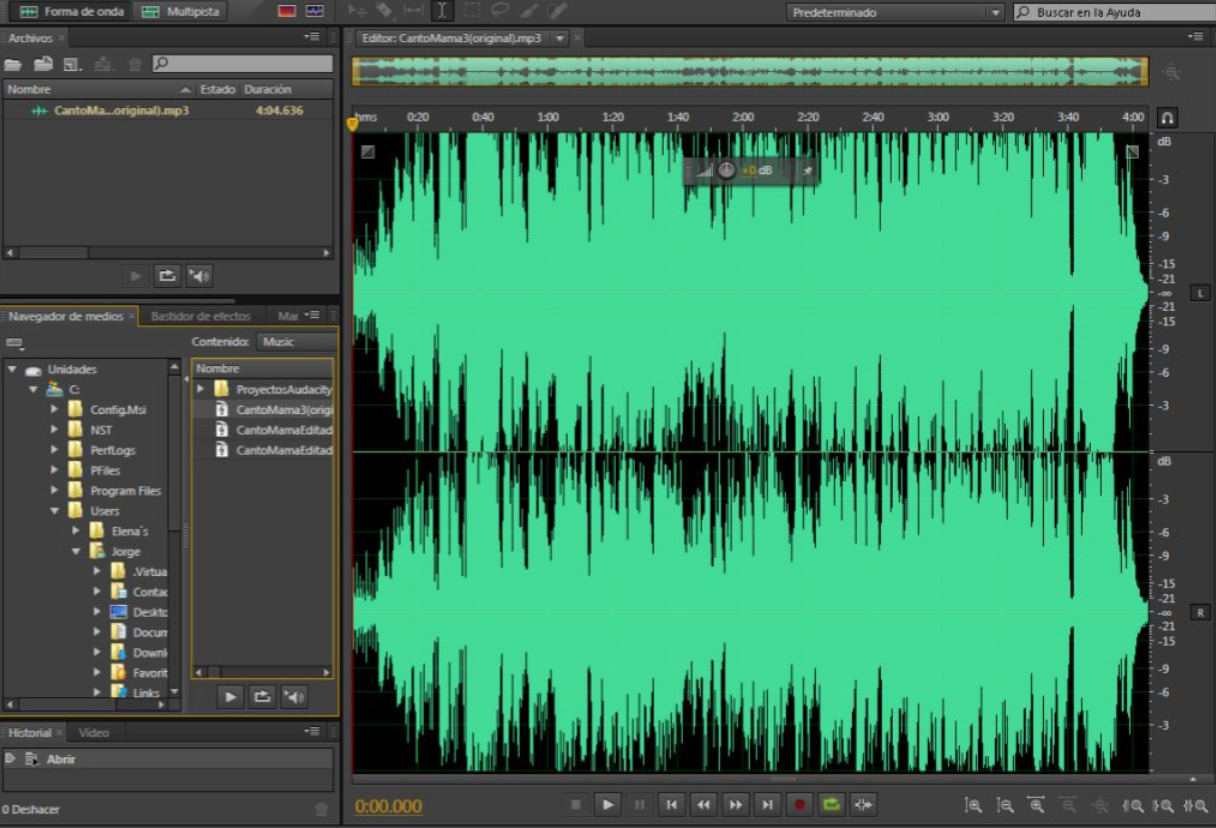Screen dimensions: 1216x828
Task: Select the Time Selection tool in the toolbar
Action: (441, 11)
